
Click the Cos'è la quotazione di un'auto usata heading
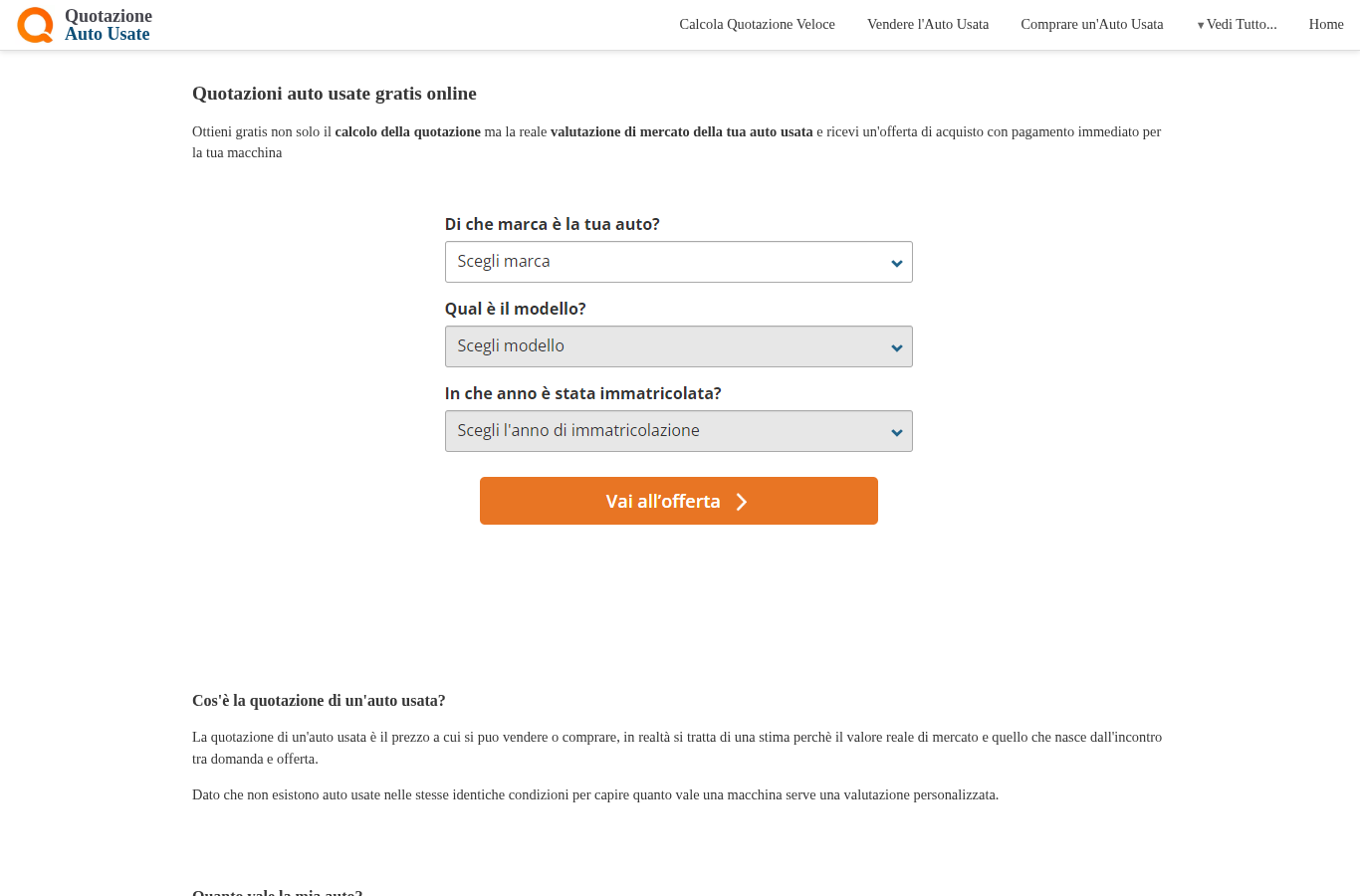pos(319,701)
